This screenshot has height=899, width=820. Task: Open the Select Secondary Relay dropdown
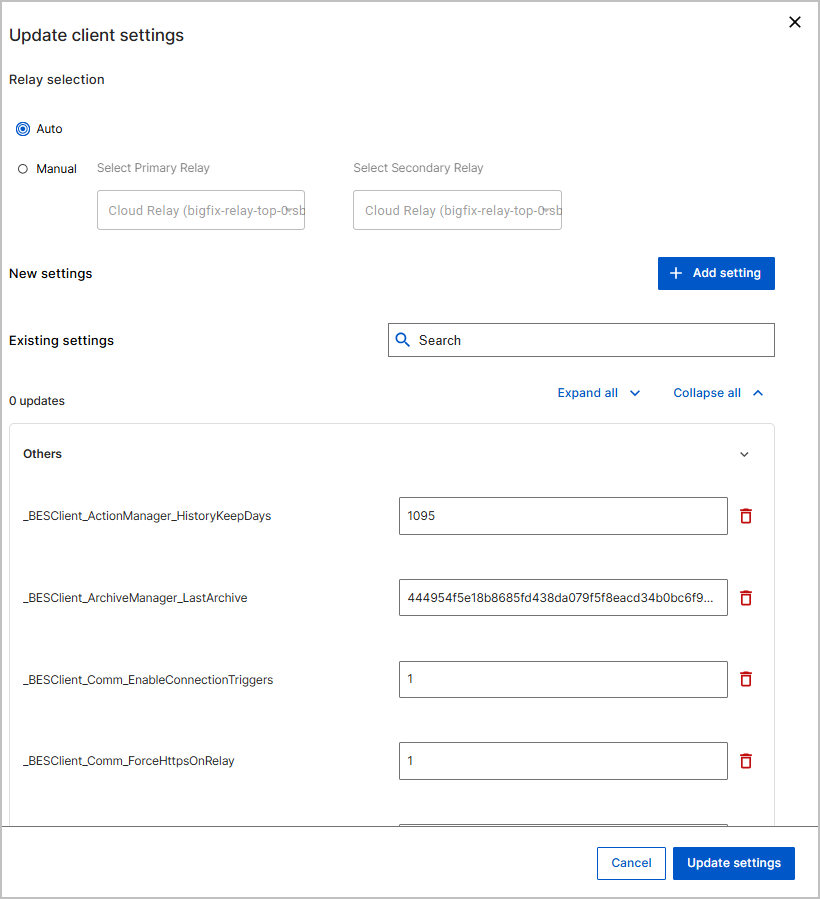457,210
